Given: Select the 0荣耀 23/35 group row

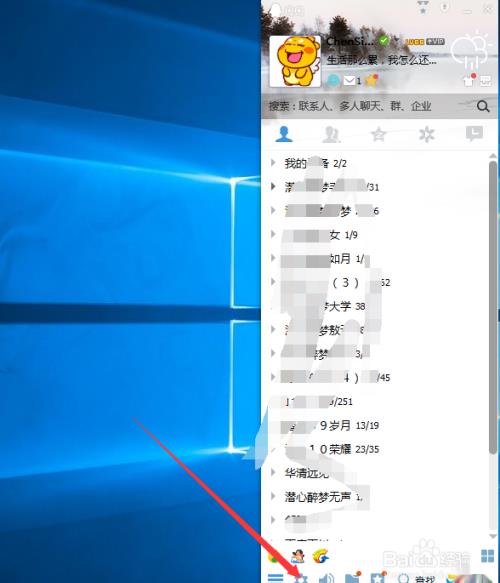Looking at the screenshot, I should [x=375, y=449].
